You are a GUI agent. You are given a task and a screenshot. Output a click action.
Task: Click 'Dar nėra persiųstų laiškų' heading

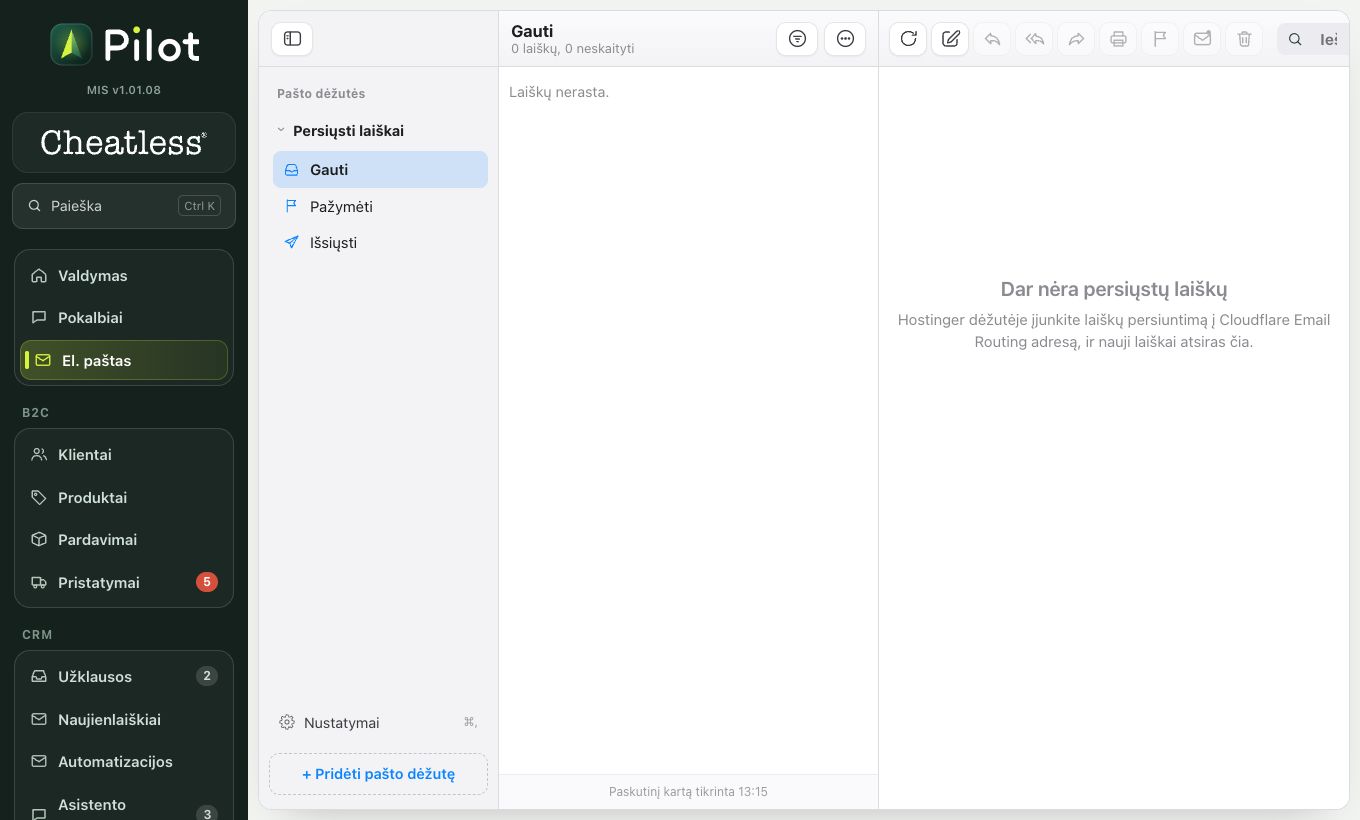click(1114, 290)
